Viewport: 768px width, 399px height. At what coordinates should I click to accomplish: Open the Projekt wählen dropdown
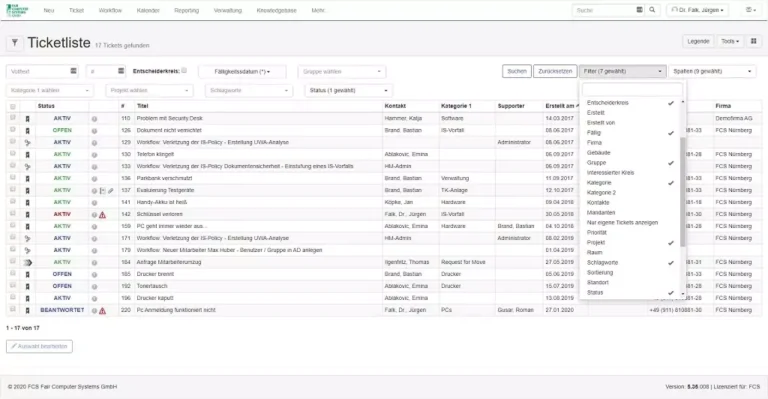point(149,91)
